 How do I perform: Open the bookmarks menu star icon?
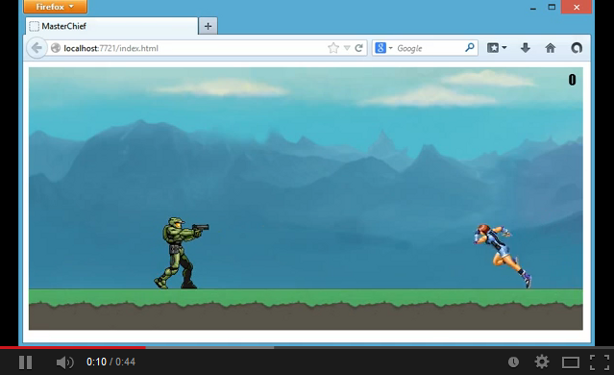click(496, 48)
